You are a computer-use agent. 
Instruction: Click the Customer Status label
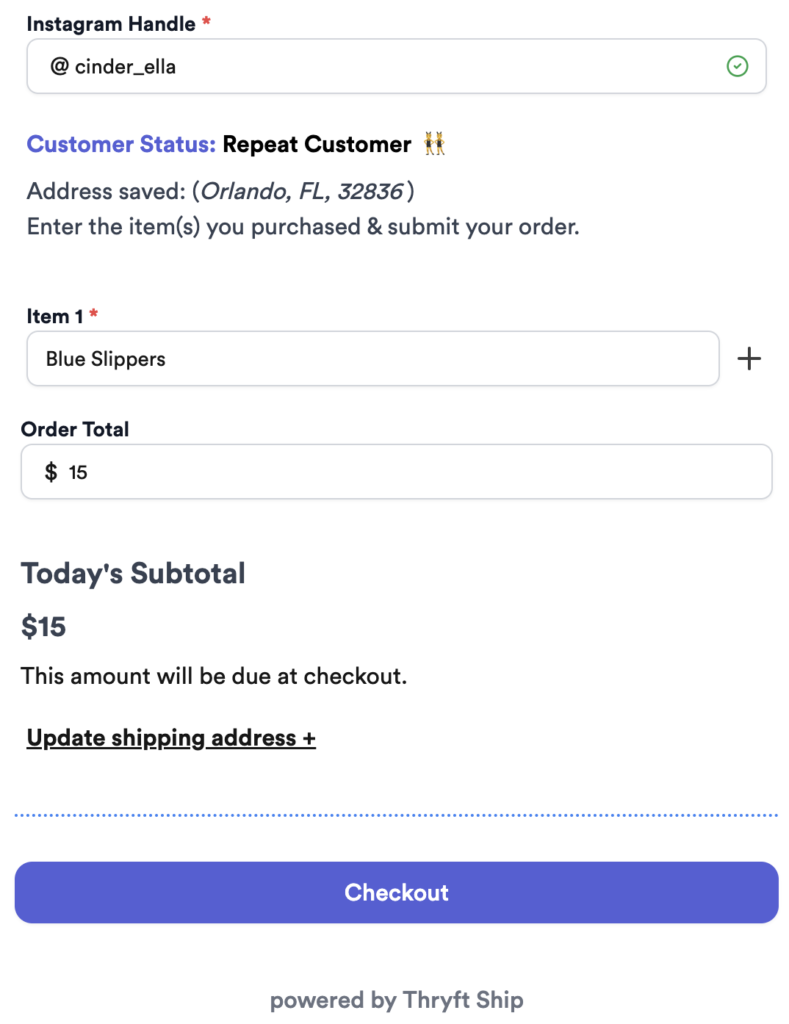pos(121,144)
